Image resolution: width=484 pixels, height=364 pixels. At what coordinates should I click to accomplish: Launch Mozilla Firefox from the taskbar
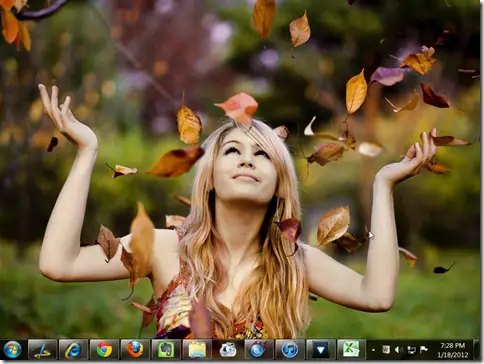point(135,350)
